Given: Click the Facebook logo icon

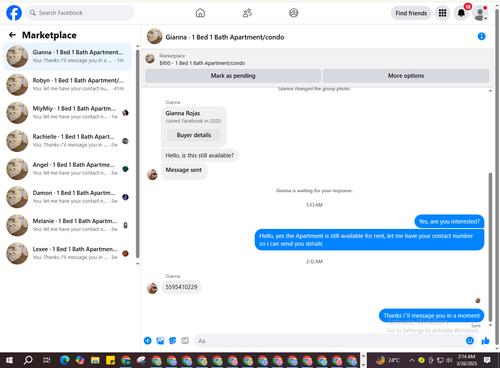Looking at the screenshot, I should tap(14, 13).
